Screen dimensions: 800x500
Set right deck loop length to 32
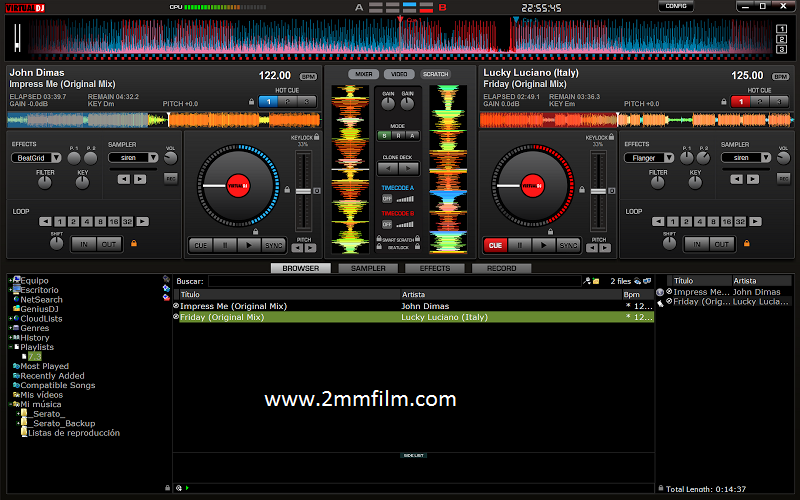click(x=740, y=221)
